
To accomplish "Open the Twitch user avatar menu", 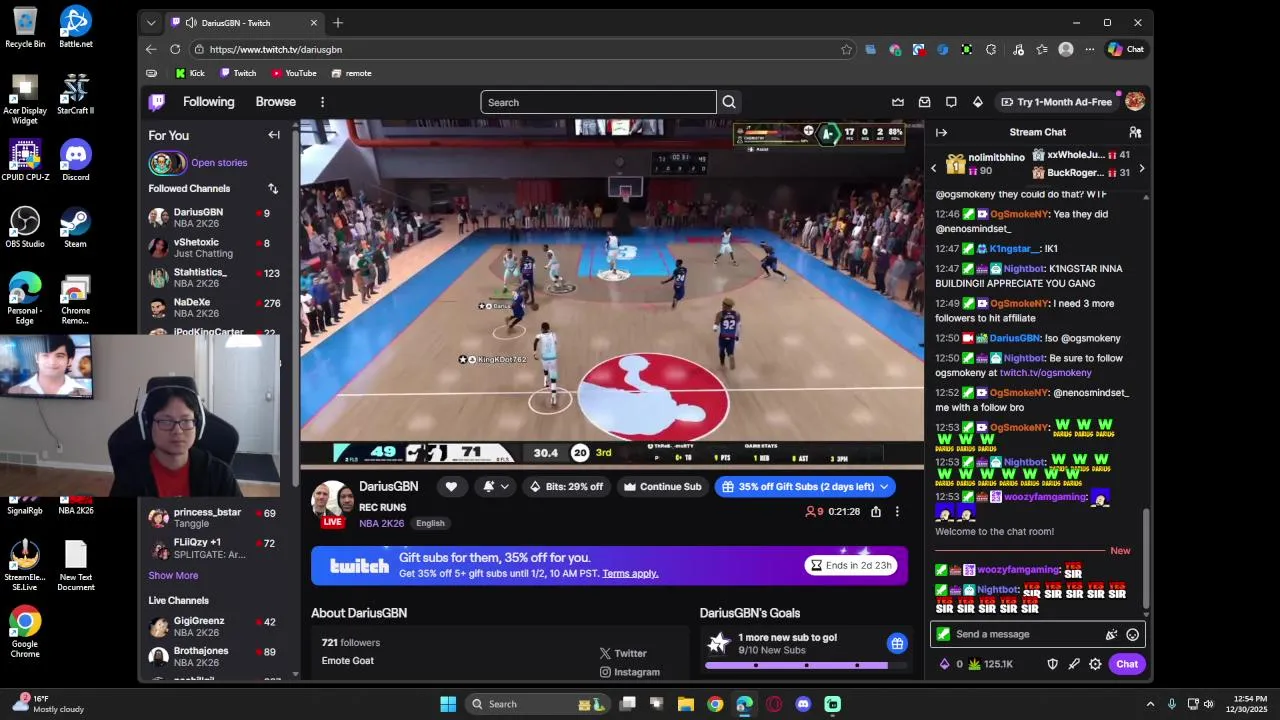I will point(1135,102).
